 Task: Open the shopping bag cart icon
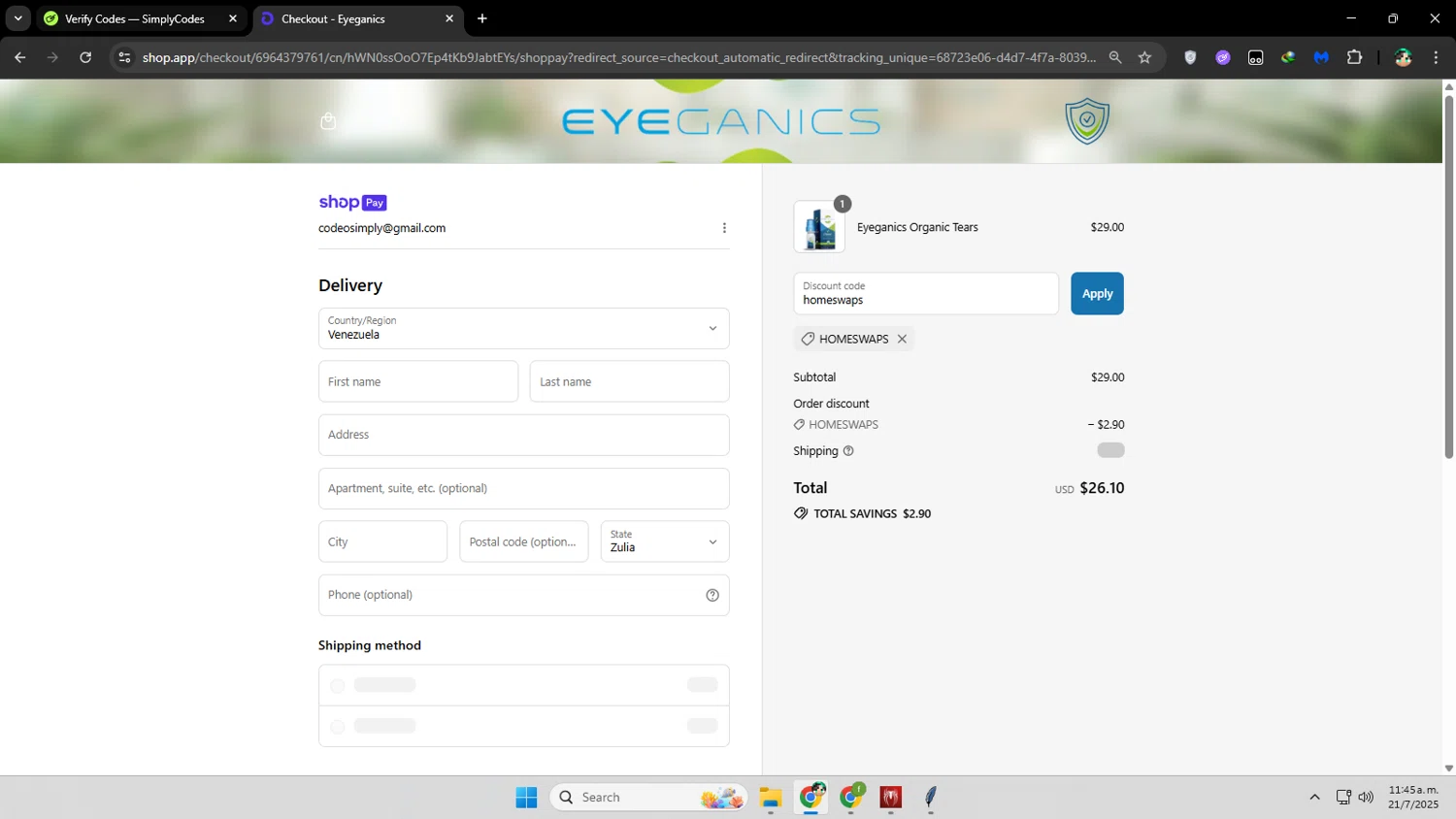[x=328, y=121]
